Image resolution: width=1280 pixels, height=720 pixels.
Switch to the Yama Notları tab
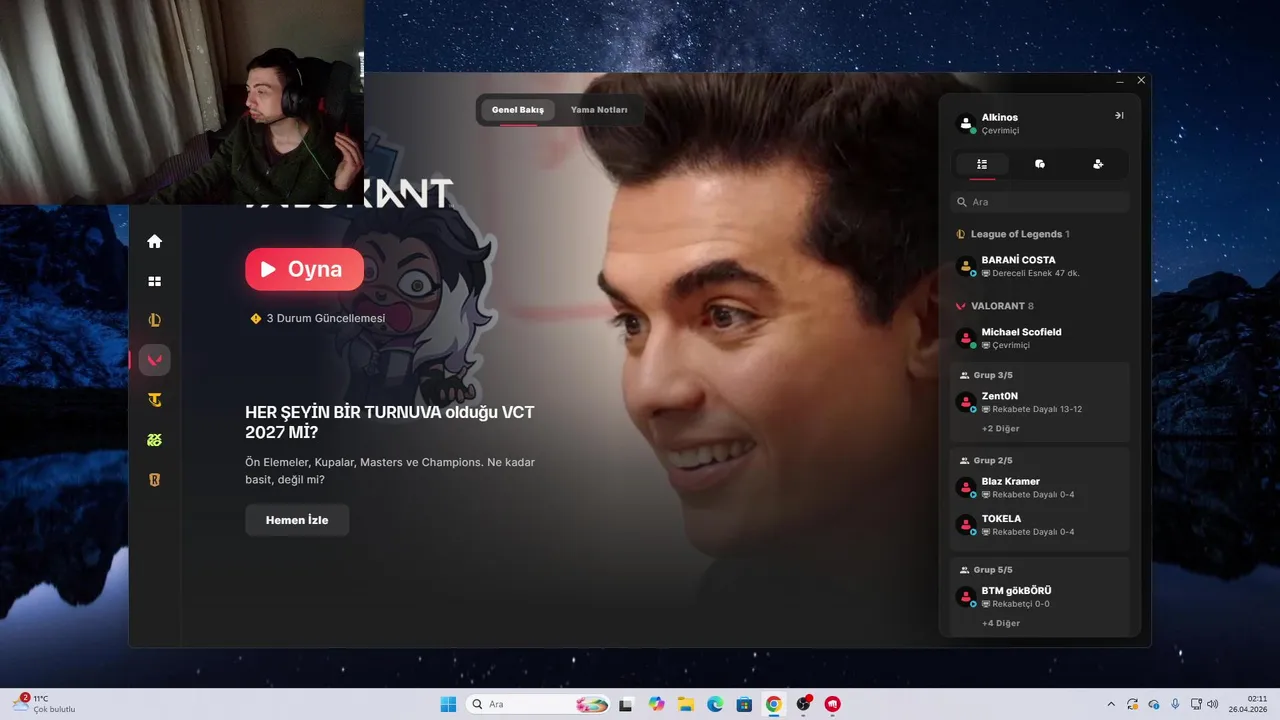[x=599, y=110]
